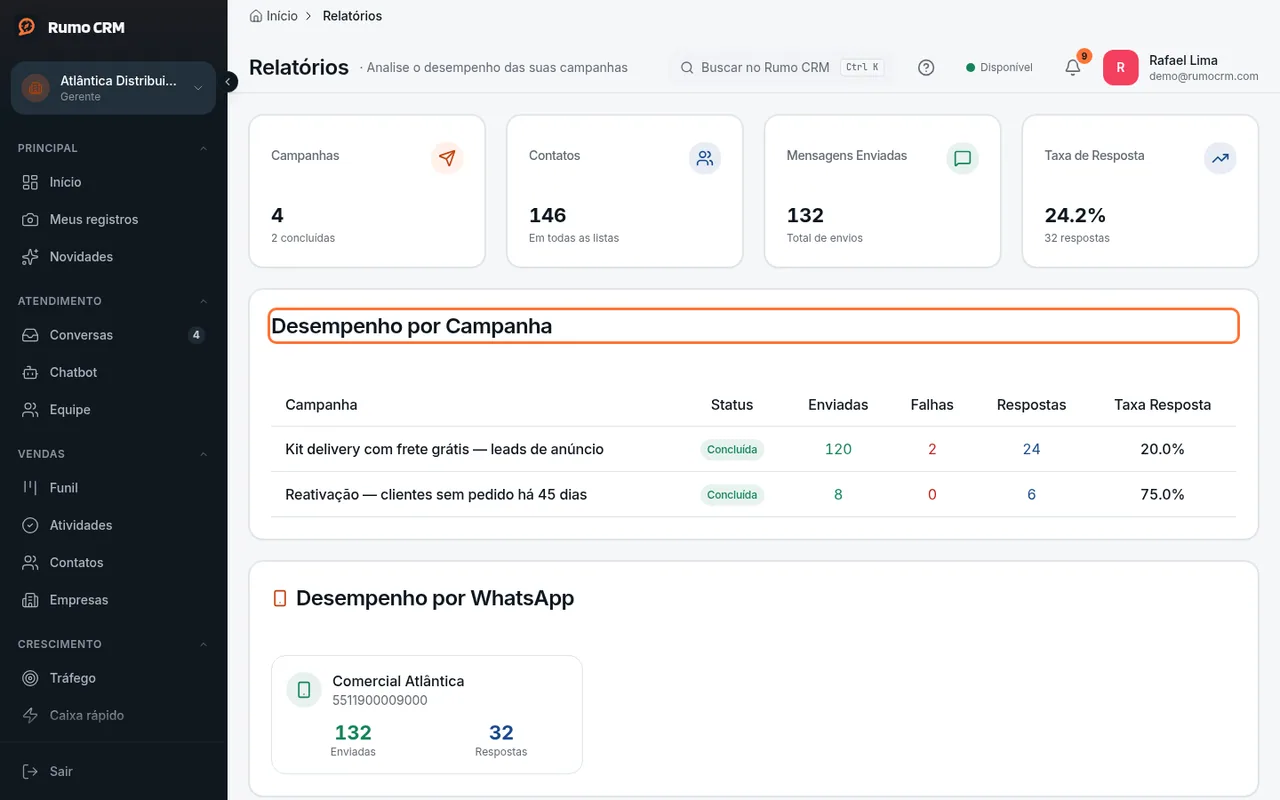
Task: Click the phone icon beside Desempenho por WhatsApp
Action: [x=280, y=598]
